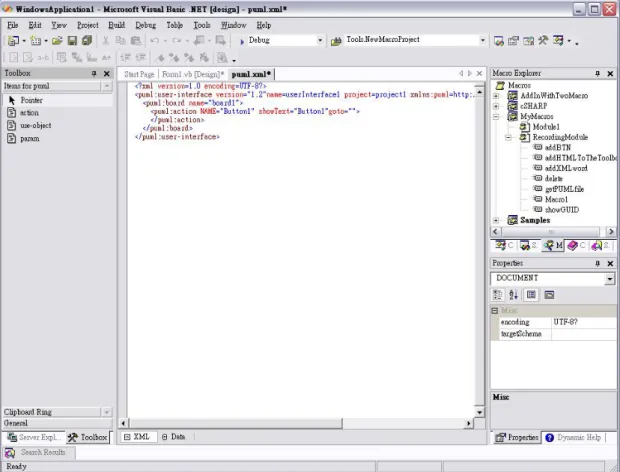The height and width of the screenshot is (472, 620).
Task: Switch to Form1.vb [Design] tab
Action: tap(193, 74)
